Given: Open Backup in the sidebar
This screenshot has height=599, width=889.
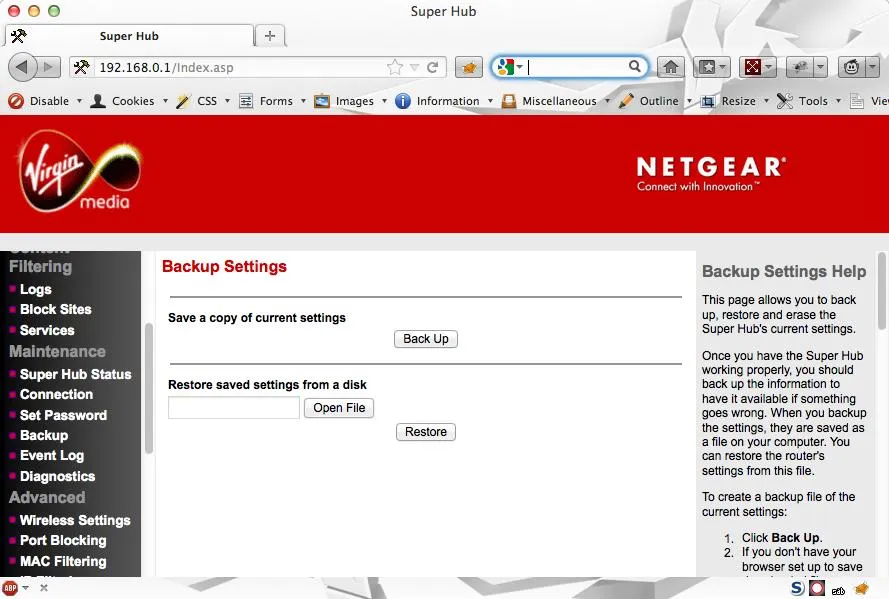Looking at the screenshot, I should [x=44, y=436].
